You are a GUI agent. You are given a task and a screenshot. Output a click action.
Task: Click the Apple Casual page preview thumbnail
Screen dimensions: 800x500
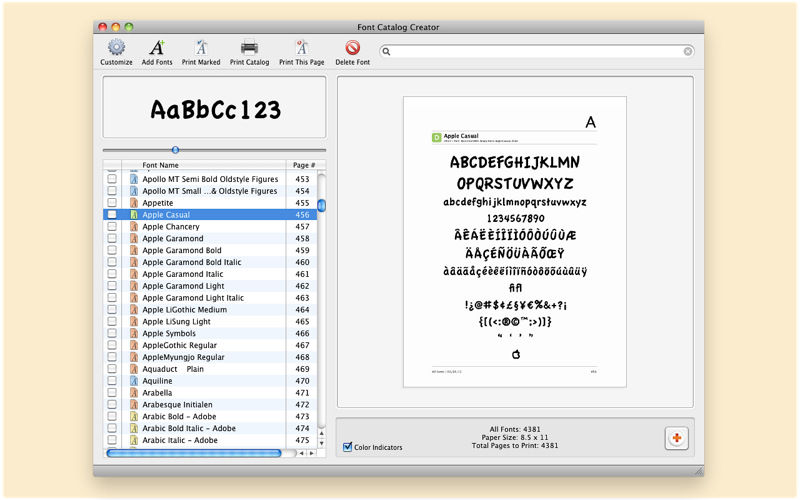515,242
